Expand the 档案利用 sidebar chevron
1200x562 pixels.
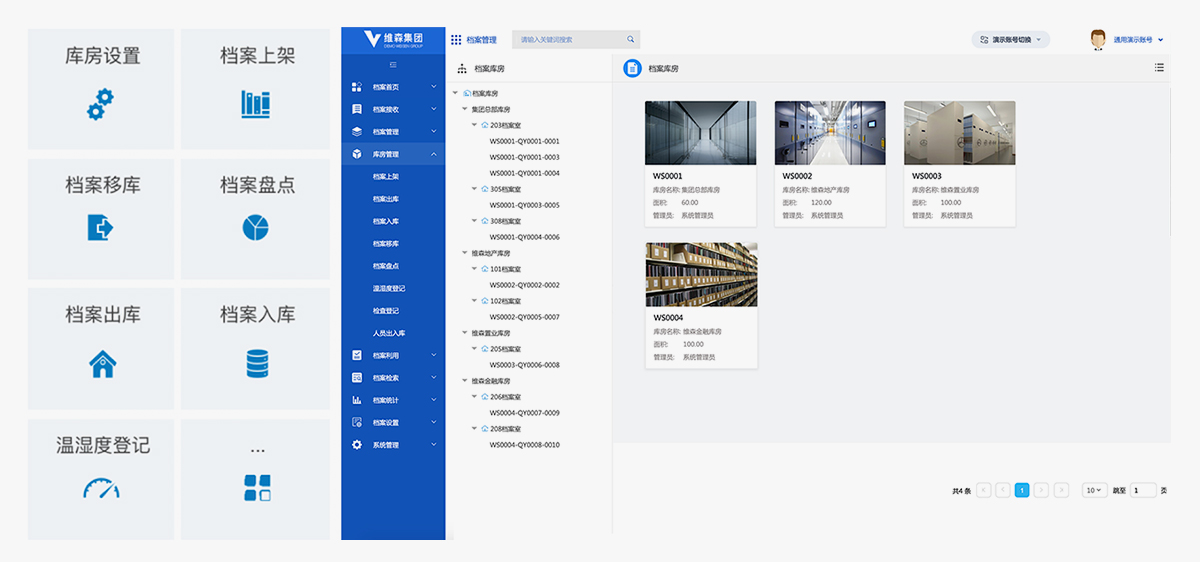[434, 355]
